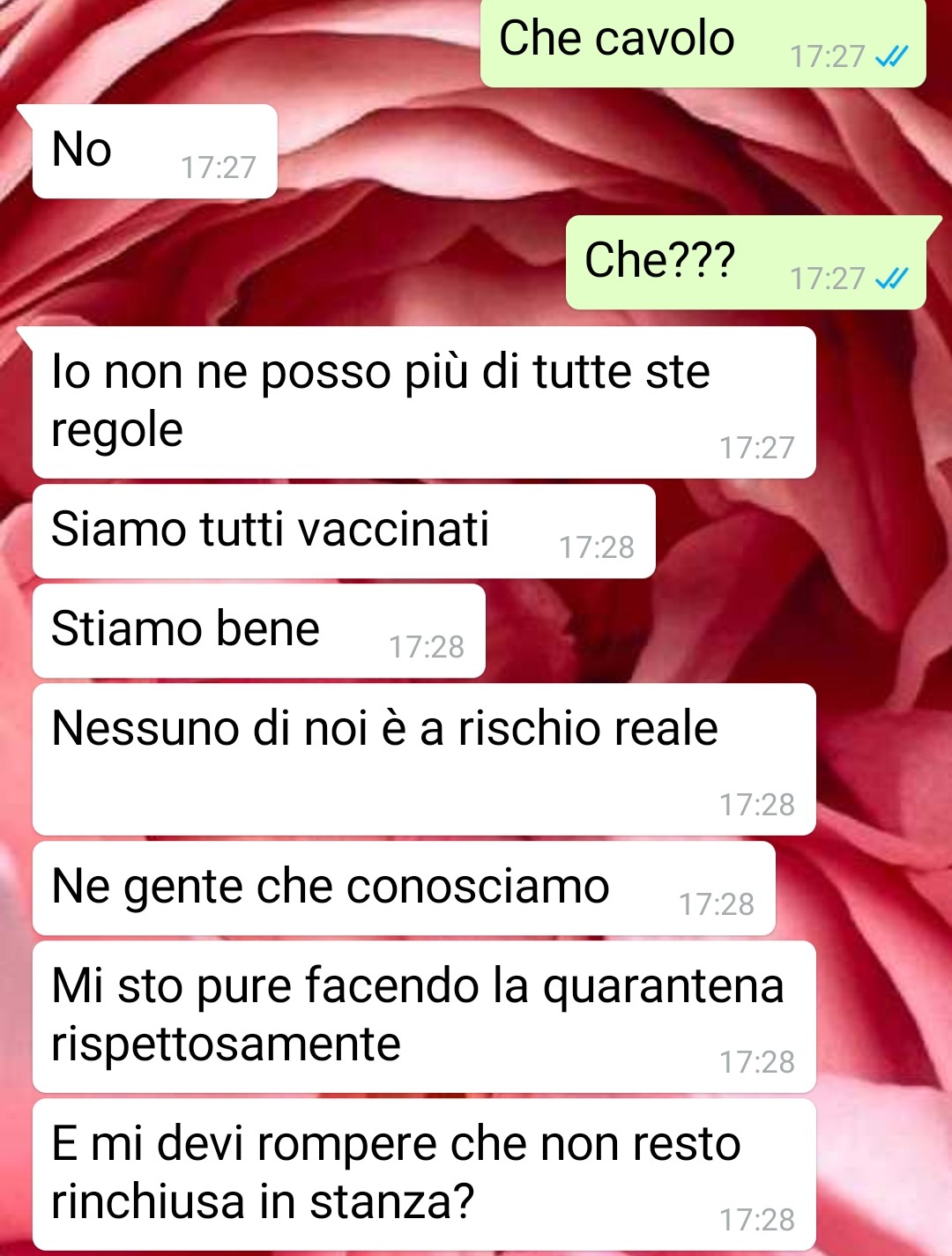Click the 17:28 timestamp on 'Stiamo bene'
Screen dimensions: 952x1256
pyautogui.click(x=427, y=647)
